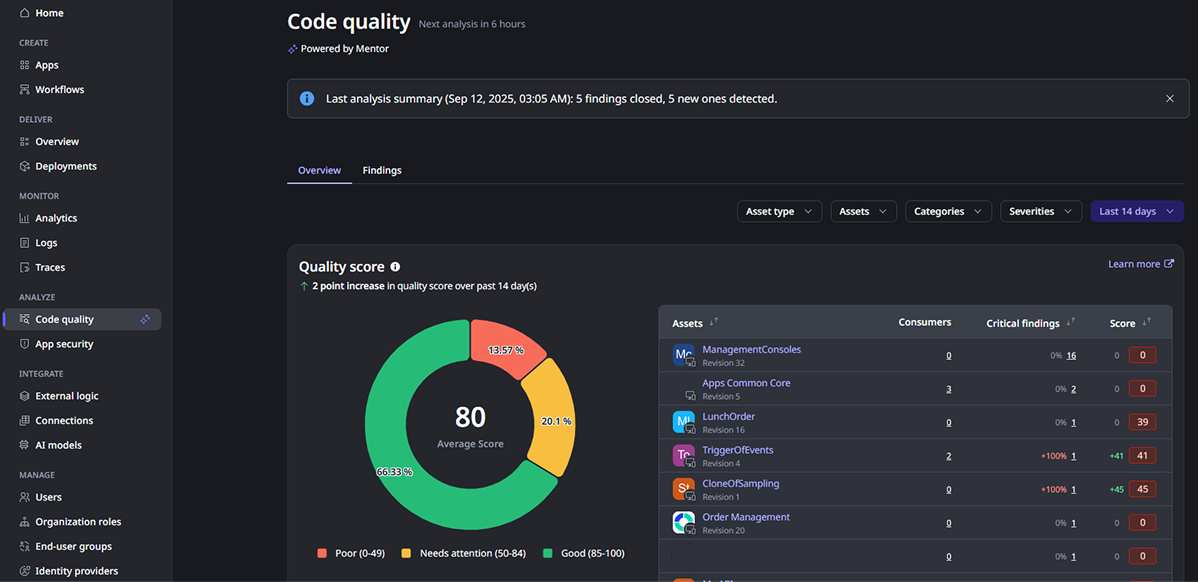Open the ManagementConsoles asset details

(x=750, y=349)
